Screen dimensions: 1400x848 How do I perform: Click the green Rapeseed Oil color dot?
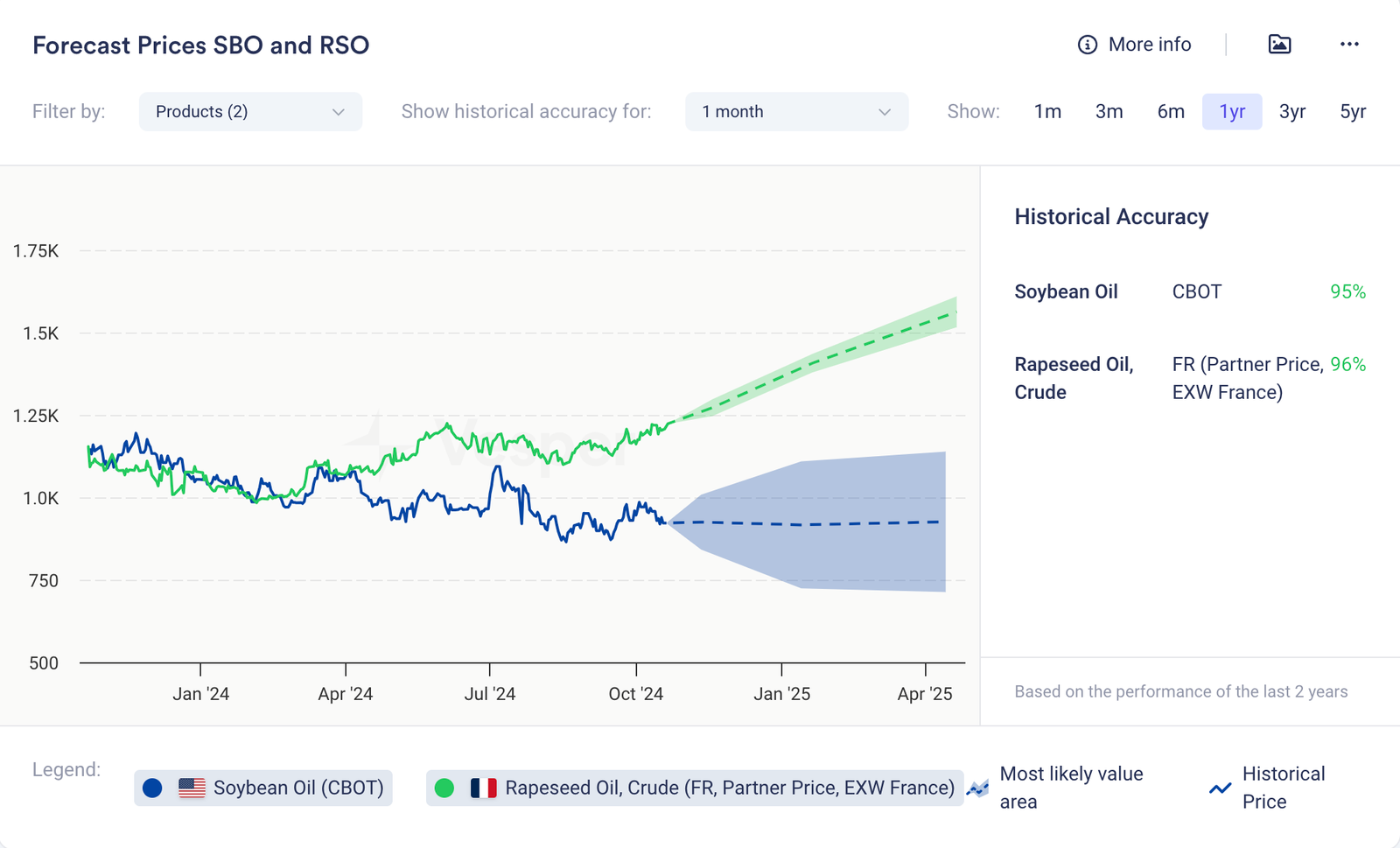444,788
